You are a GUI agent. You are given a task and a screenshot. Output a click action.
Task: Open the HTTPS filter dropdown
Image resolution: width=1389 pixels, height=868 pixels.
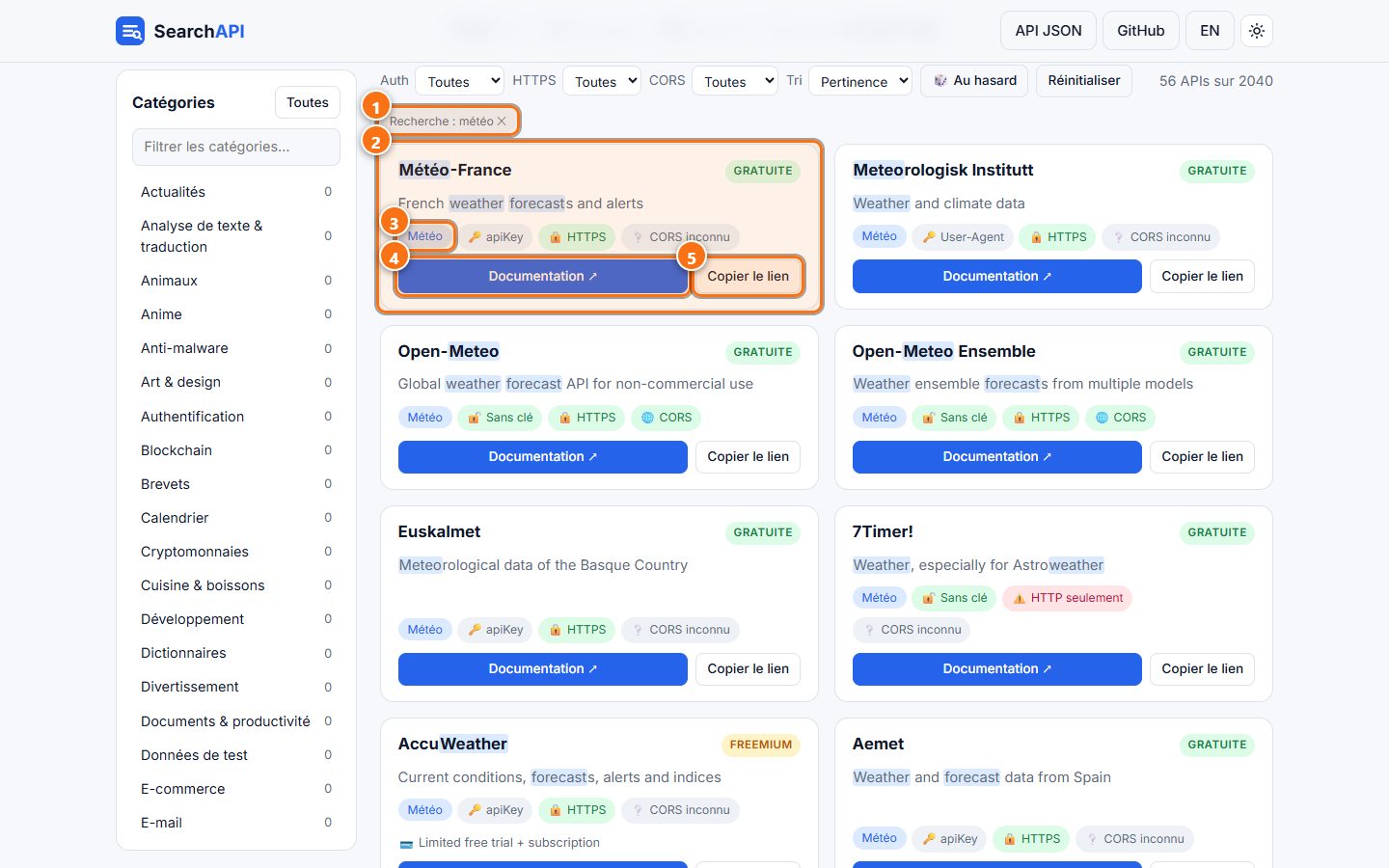point(602,82)
